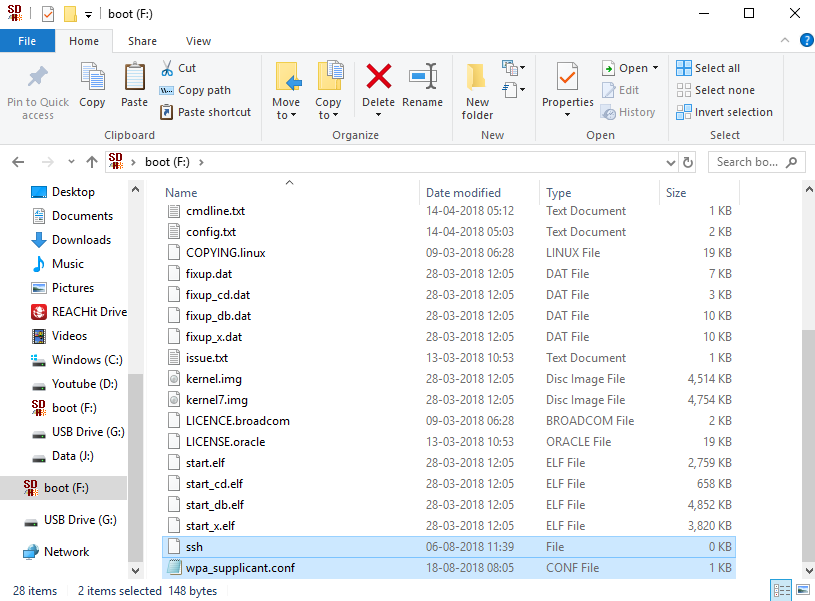Screen dimensions: 815x601
Task: Open Music in the navigation pane
Action: click(x=68, y=264)
